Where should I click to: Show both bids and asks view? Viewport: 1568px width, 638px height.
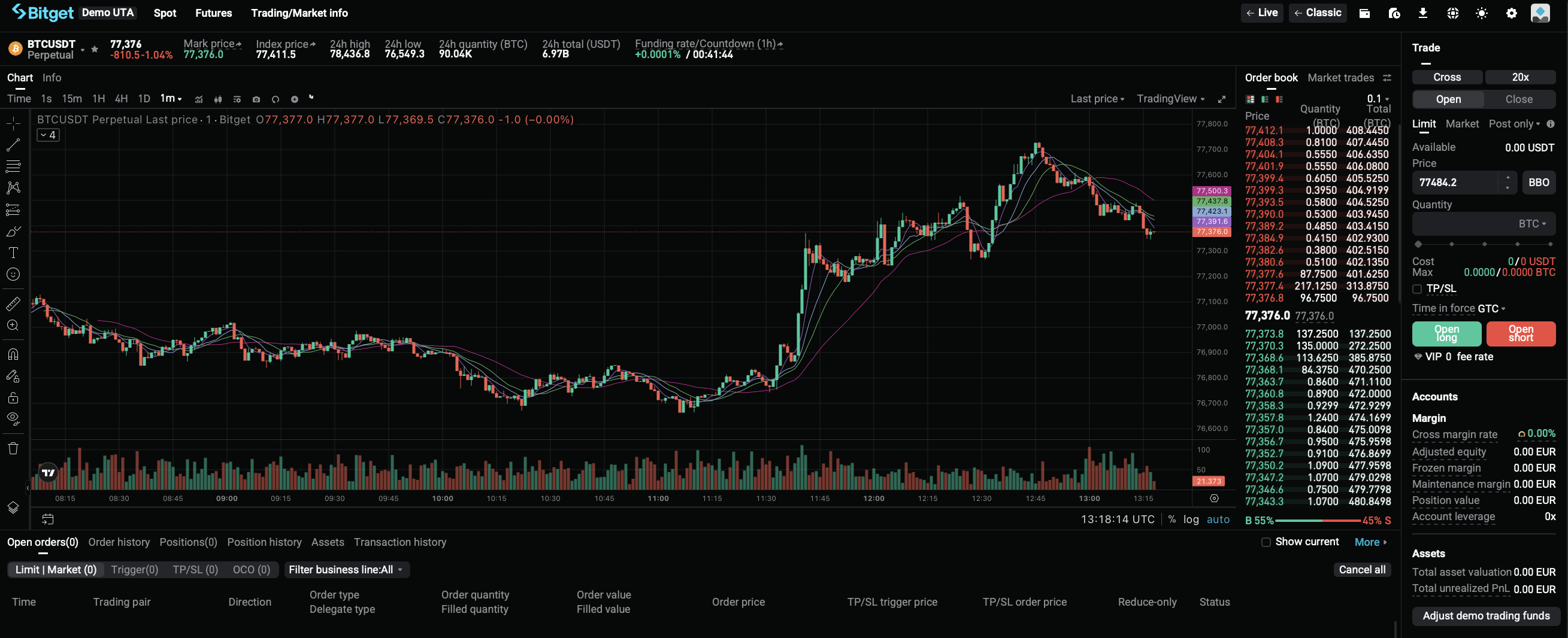(x=1250, y=99)
